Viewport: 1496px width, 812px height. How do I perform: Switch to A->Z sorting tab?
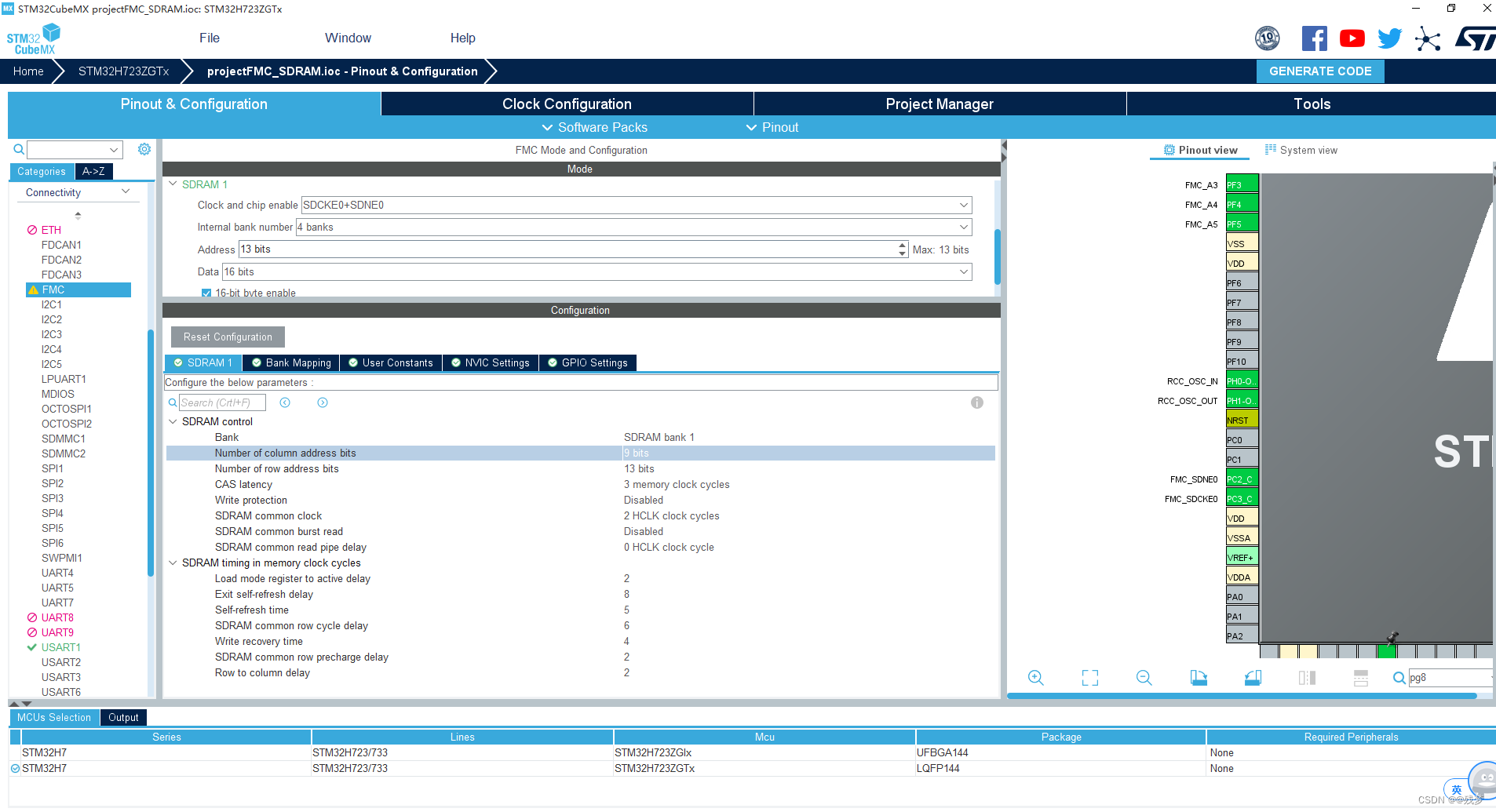point(93,171)
